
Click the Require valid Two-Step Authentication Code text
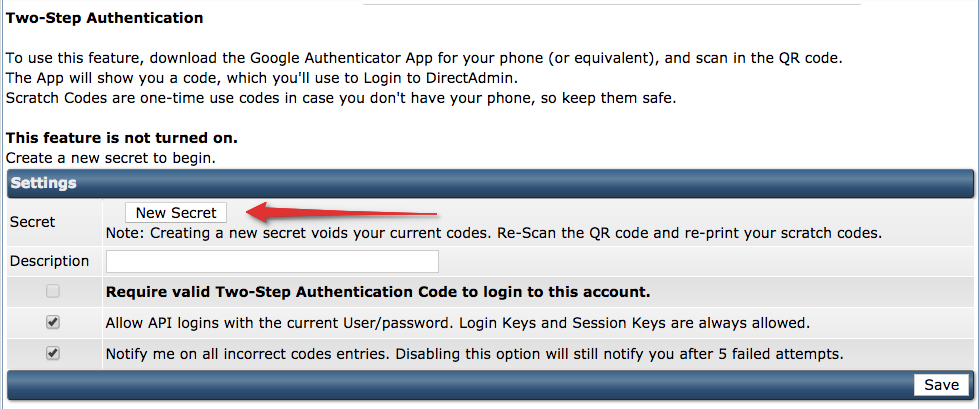[x=378, y=292]
